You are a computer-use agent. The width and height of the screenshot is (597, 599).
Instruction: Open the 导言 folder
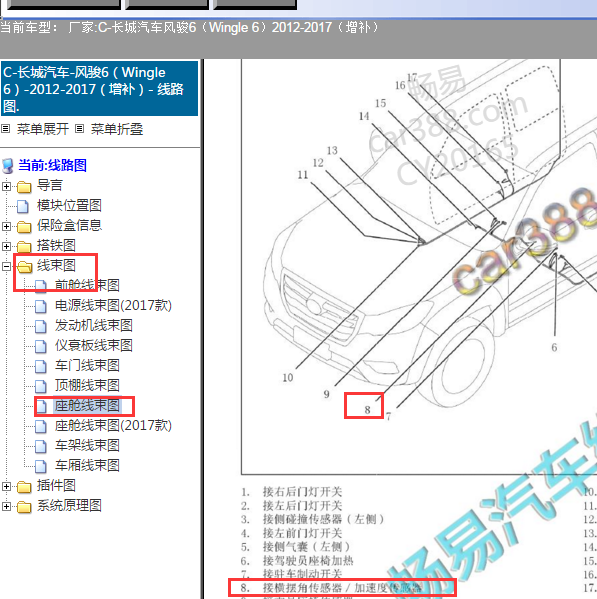49,185
